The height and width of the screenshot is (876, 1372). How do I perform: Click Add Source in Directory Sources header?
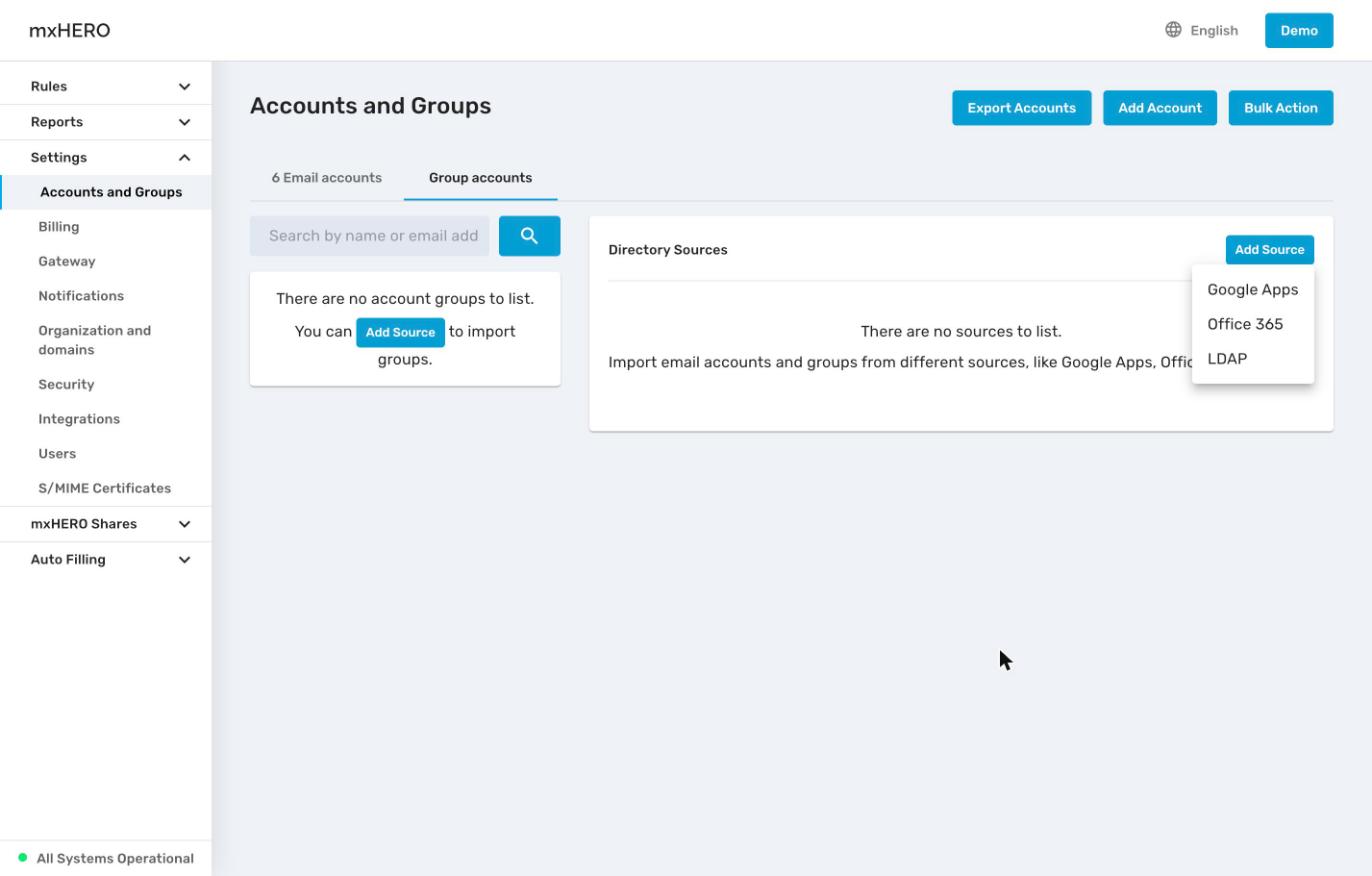[x=1270, y=250]
